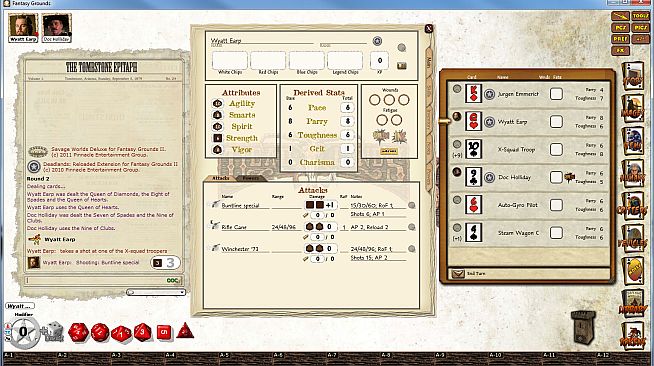Click the Strength die attribute

coord(217,138)
